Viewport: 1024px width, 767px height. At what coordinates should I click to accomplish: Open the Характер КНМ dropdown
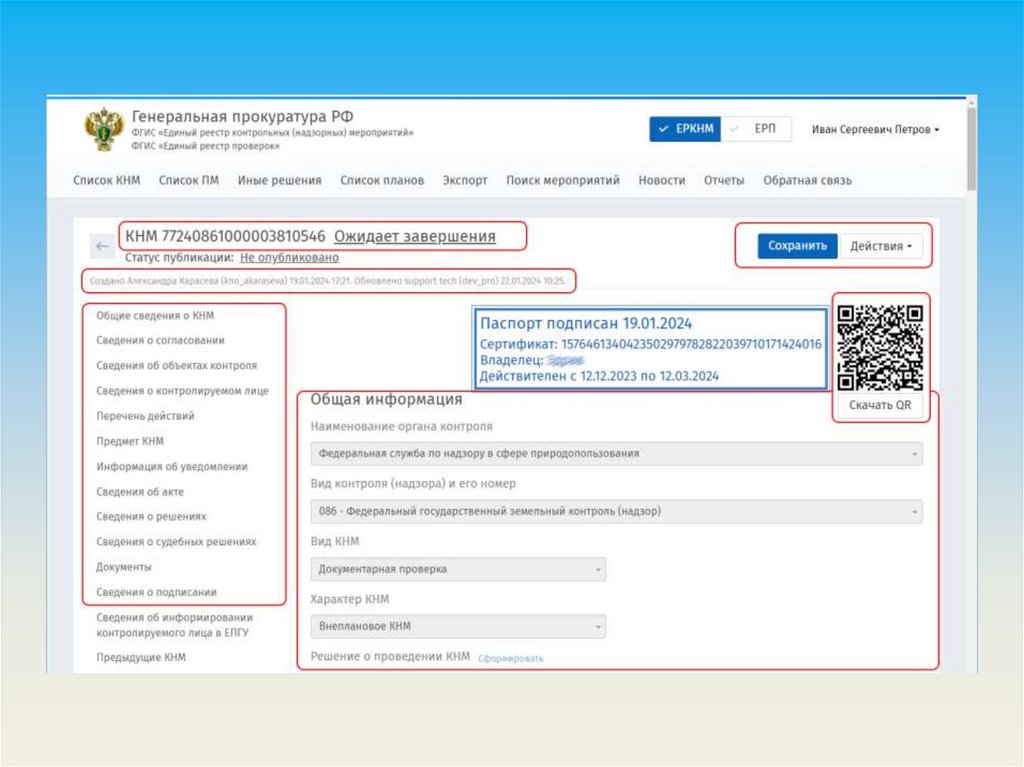[458, 626]
